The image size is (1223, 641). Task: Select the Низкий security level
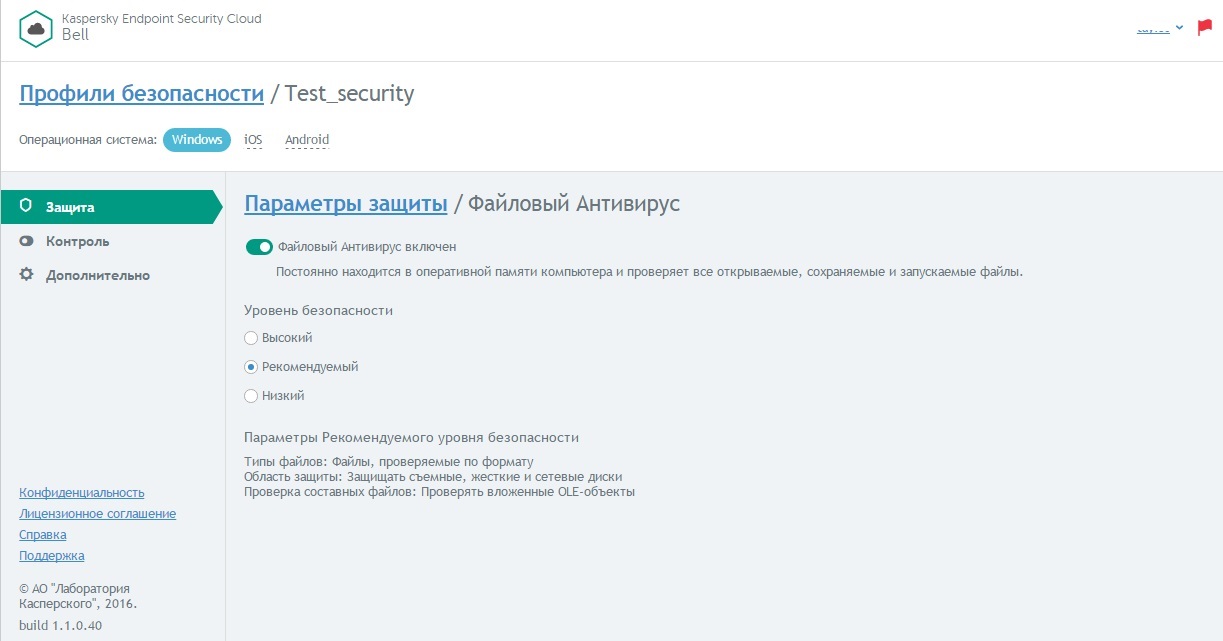[x=251, y=396]
